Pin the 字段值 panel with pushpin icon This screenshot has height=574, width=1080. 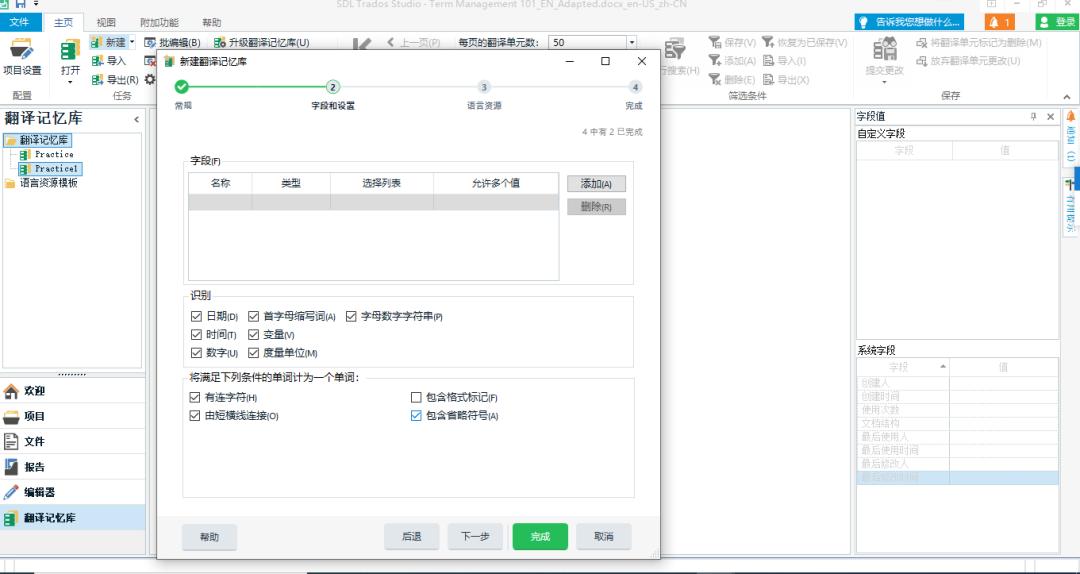1033,117
